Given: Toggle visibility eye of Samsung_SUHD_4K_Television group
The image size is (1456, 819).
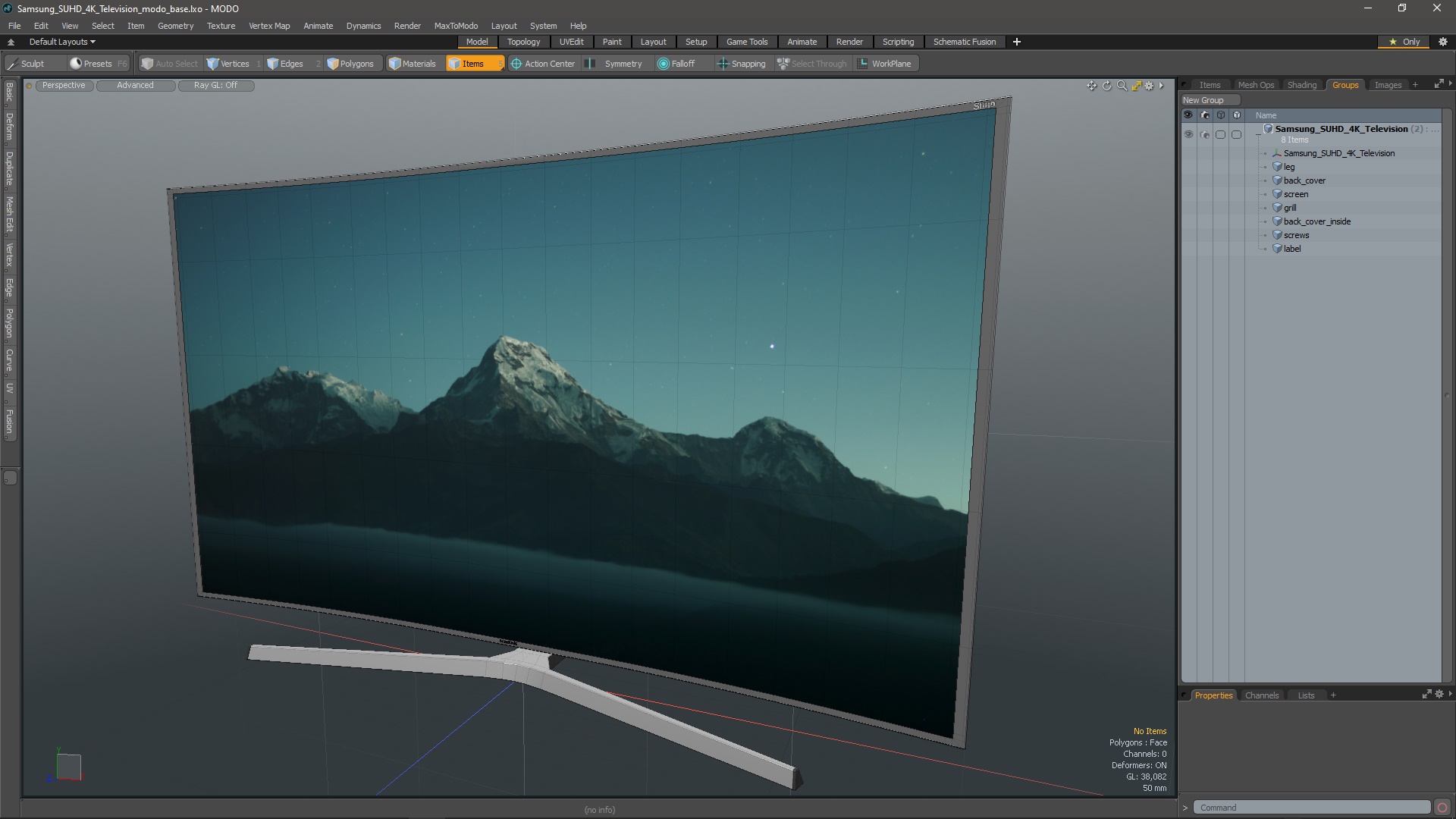Looking at the screenshot, I should tap(1188, 134).
